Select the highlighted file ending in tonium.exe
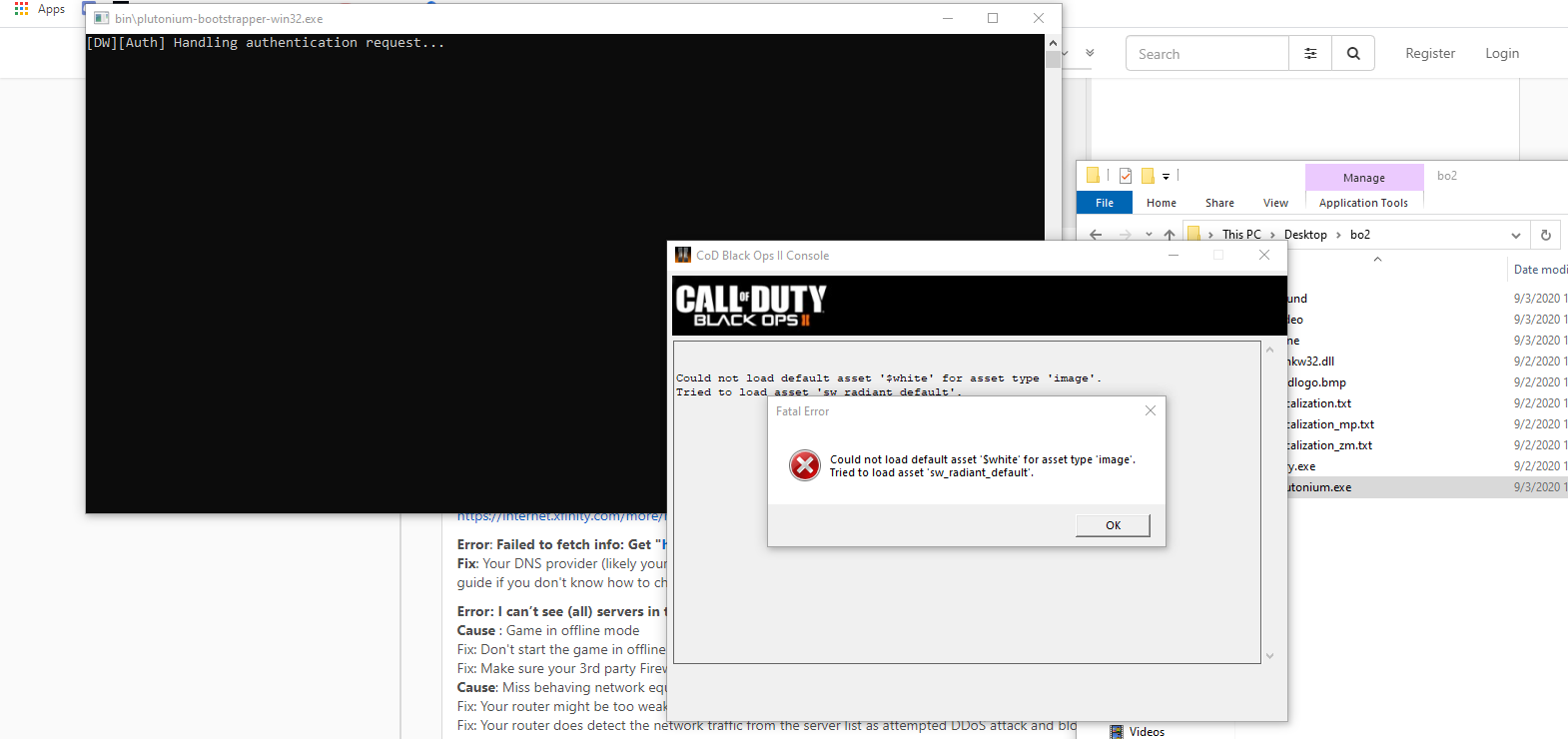 pyautogui.click(x=1319, y=487)
